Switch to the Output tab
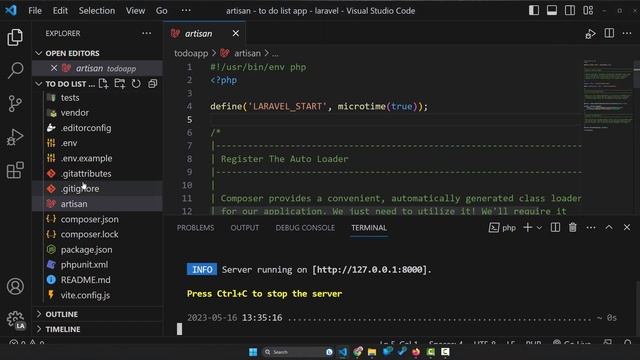640x360 pixels. [x=244, y=228]
